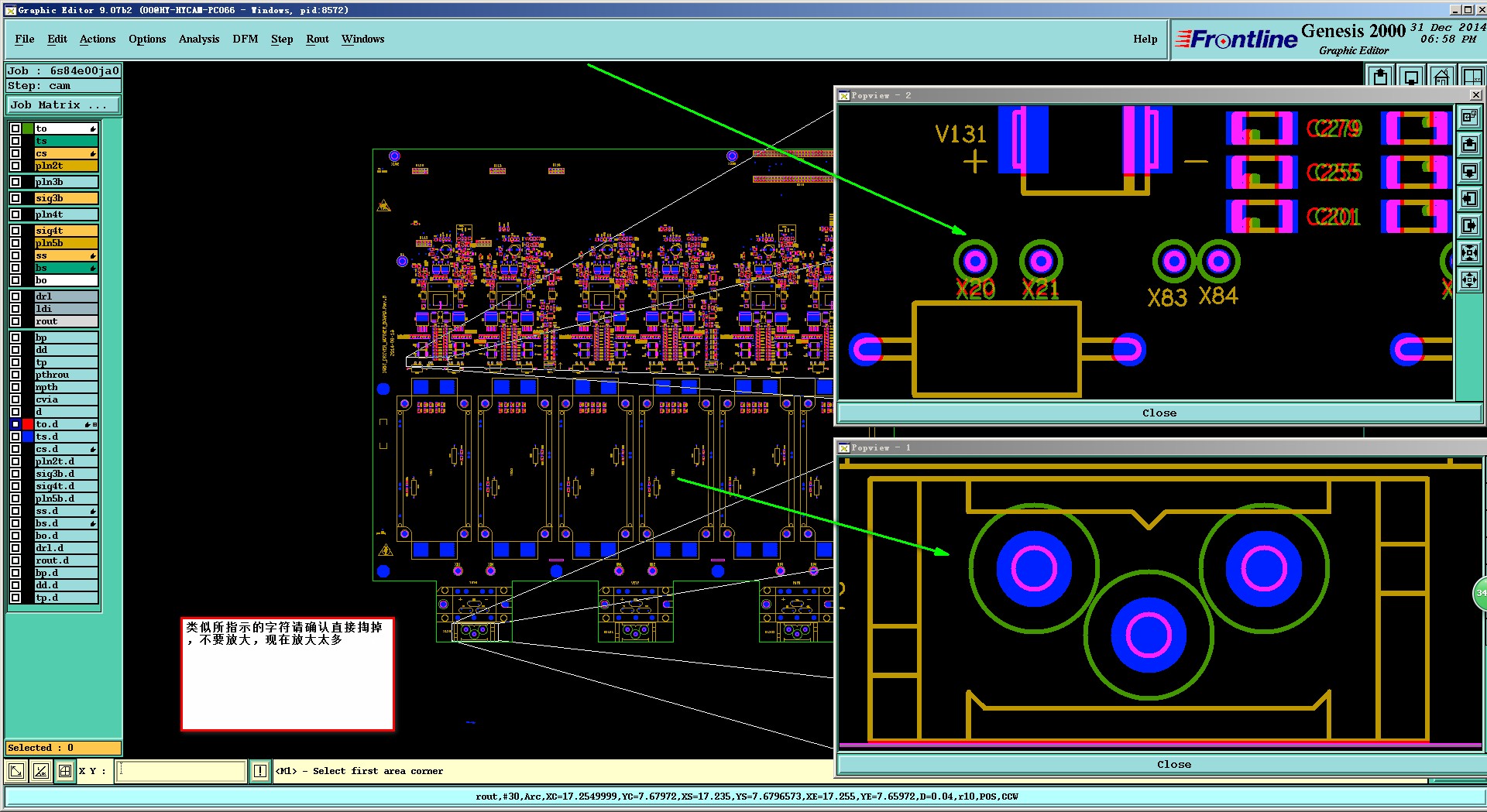The height and width of the screenshot is (812, 1487).
Task: Click the grid snap icon beside XY field
Action: [x=65, y=771]
